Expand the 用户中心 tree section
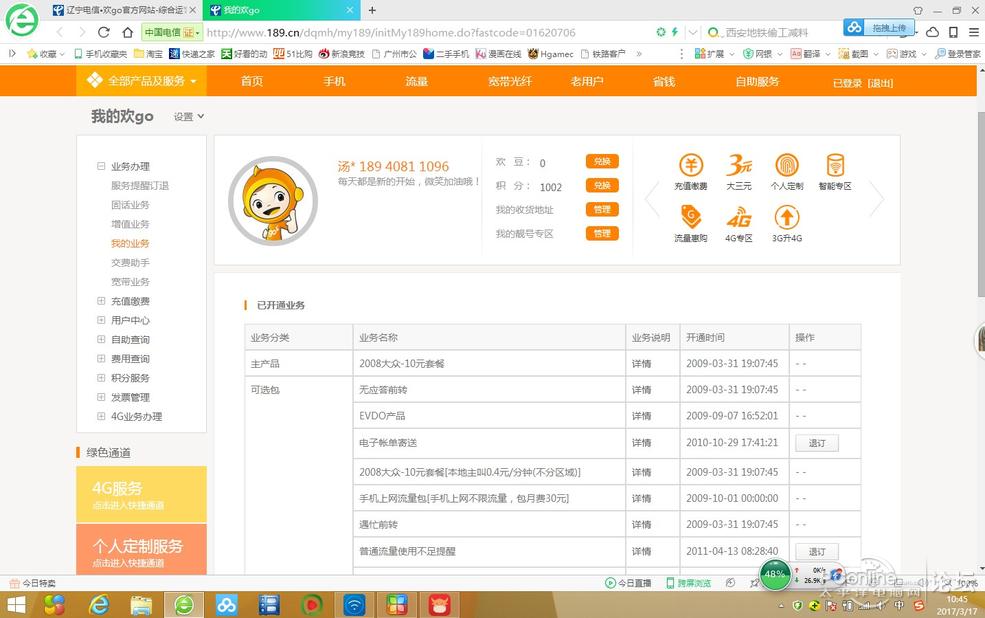Image resolution: width=985 pixels, height=618 pixels. (x=101, y=320)
